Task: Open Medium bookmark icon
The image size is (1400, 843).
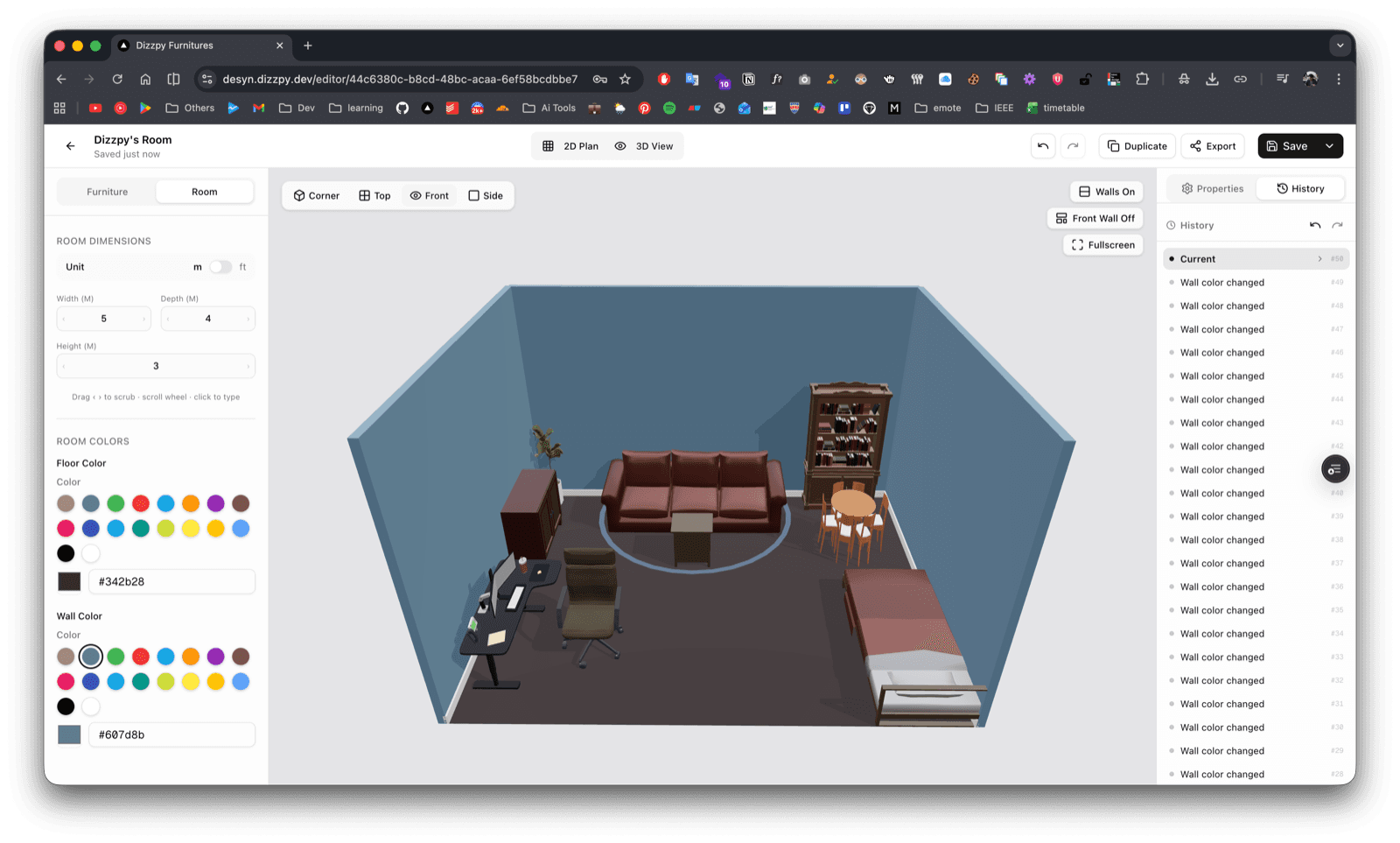Action: pos(894,108)
